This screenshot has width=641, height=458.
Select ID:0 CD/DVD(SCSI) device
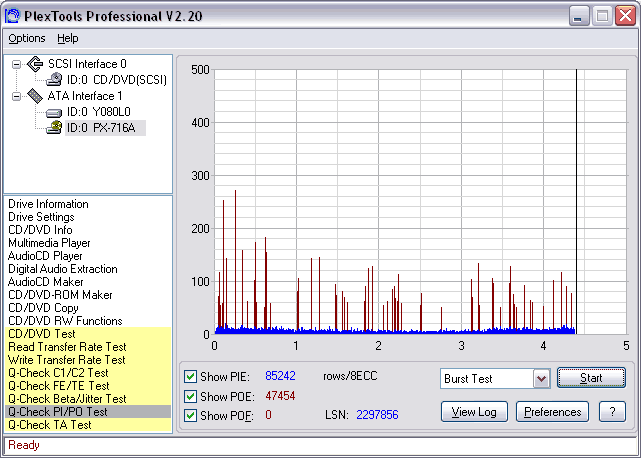coord(117,80)
